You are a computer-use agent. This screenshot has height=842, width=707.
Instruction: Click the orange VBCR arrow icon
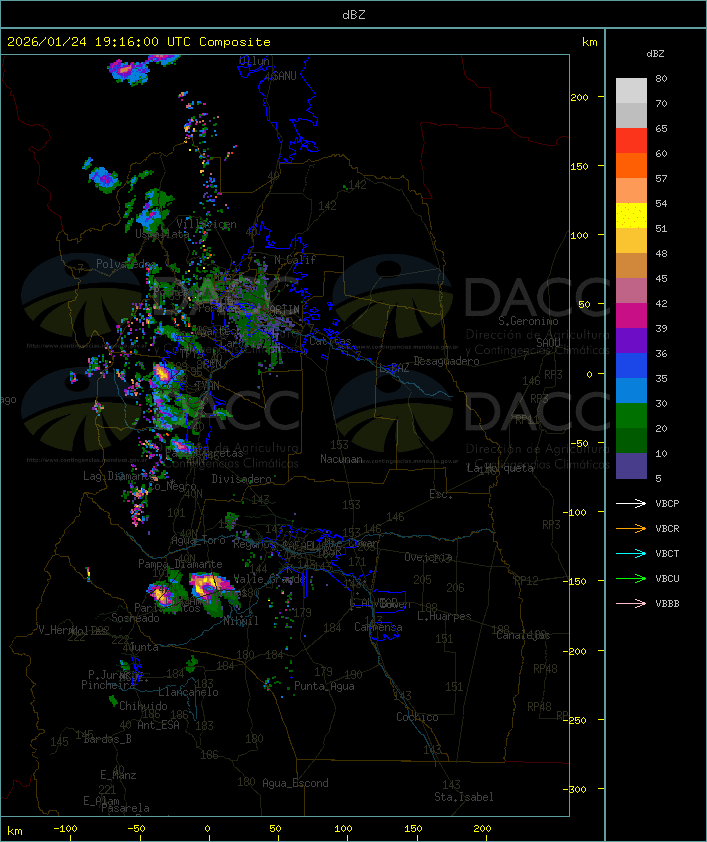click(x=631, y=528)
